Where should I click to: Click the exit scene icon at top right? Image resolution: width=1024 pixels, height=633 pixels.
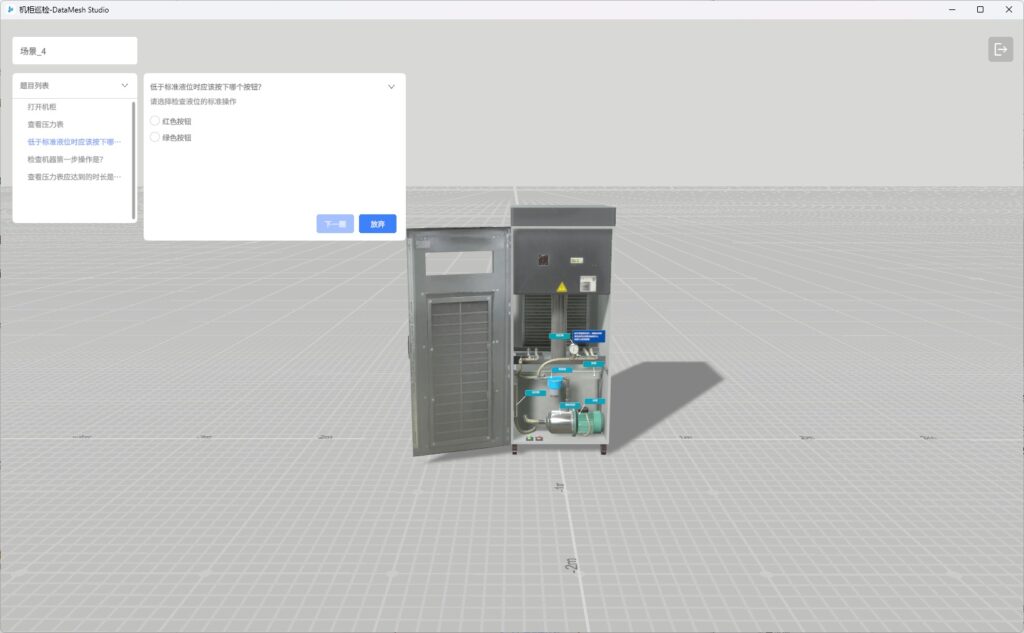point(1000,49)
